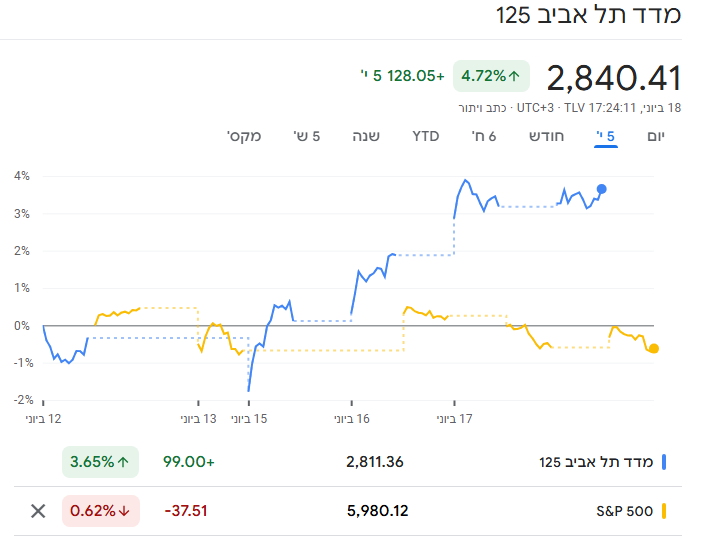The image size is (707, 538).
Task: Click the מדד תל אביב 125 row label
Action: [596, 462]
